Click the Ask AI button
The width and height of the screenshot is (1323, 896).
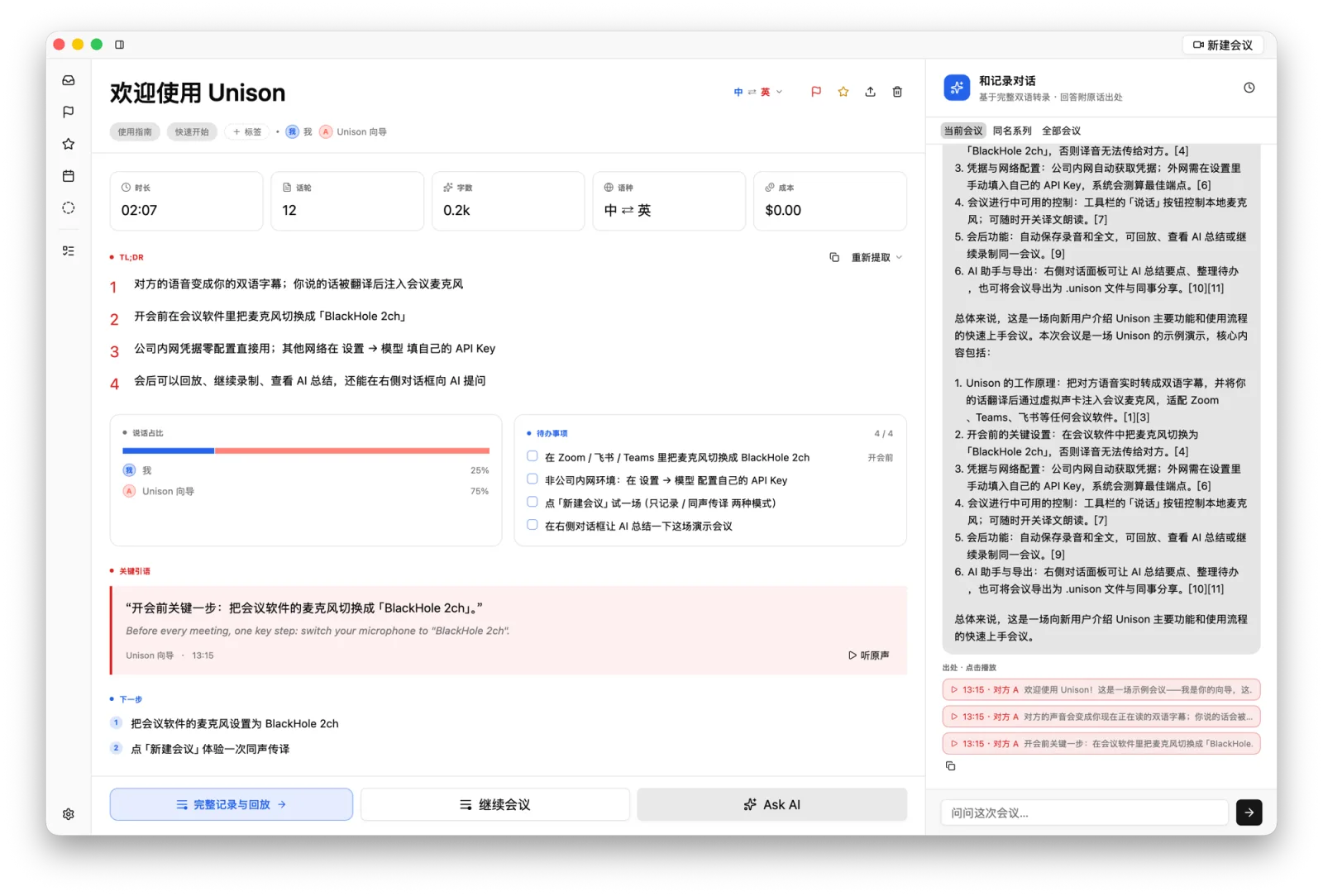coord(771,804)
